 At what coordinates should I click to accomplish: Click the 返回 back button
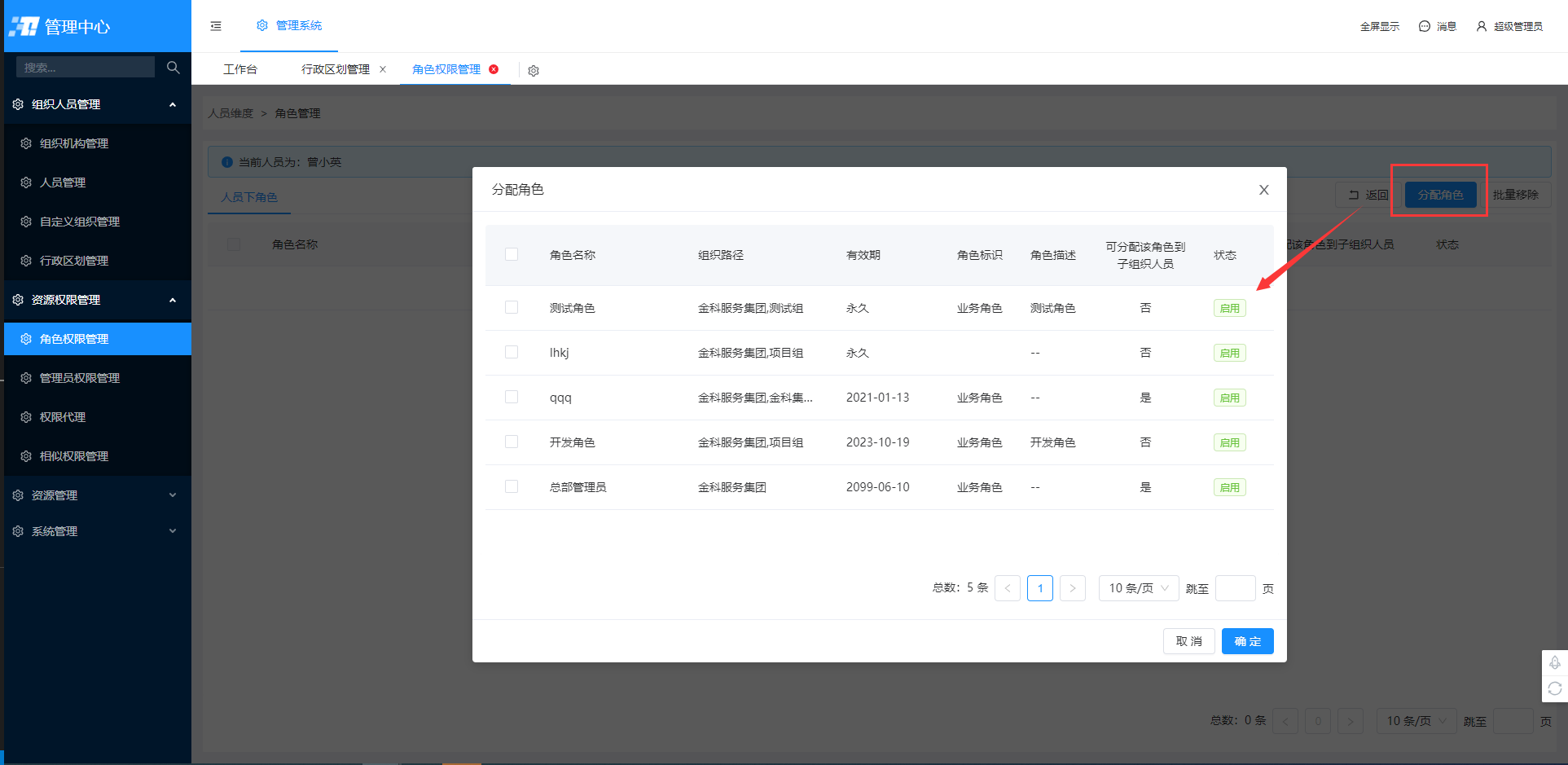pos(1368,195)
